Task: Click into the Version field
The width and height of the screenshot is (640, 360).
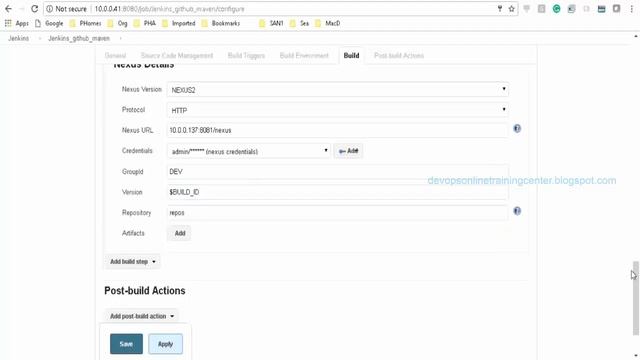Action: pyautogui.click(x=338, y=192)
